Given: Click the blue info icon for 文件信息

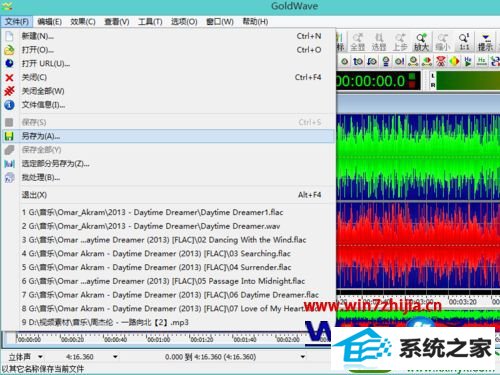Looking at the screenshot, I should (9, 105).
